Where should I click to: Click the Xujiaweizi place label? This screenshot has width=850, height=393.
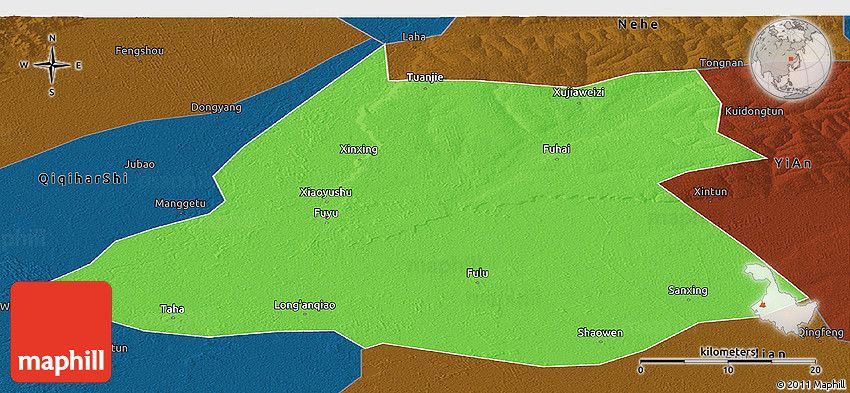coord(578,92)
